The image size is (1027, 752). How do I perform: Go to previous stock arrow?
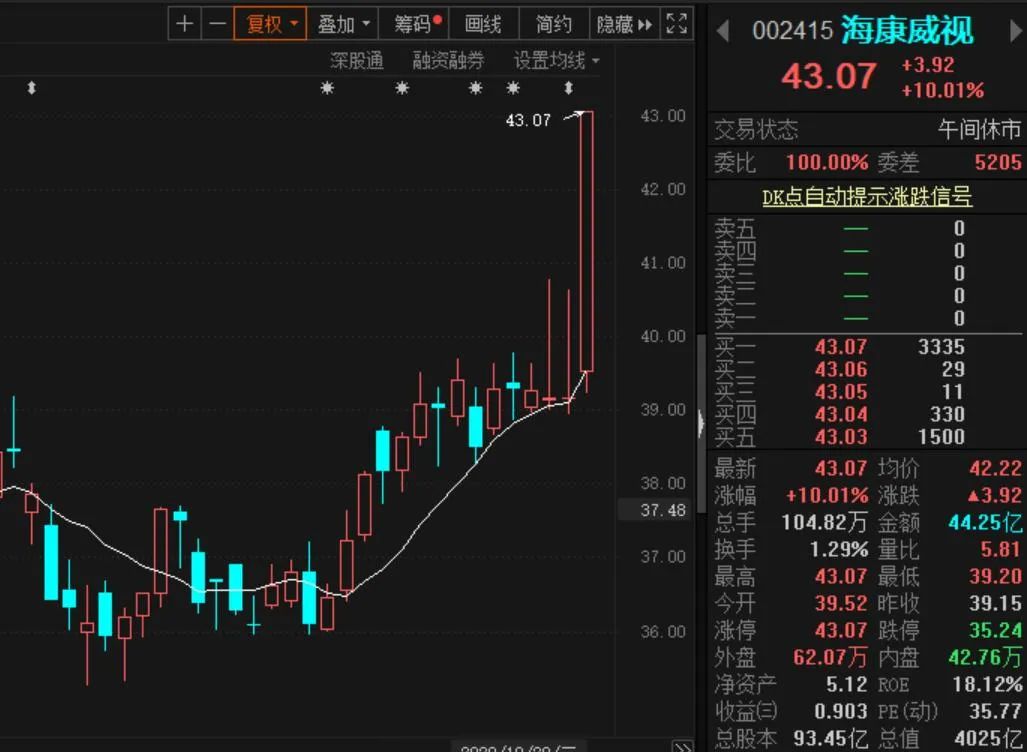click(x=722, y=31)
